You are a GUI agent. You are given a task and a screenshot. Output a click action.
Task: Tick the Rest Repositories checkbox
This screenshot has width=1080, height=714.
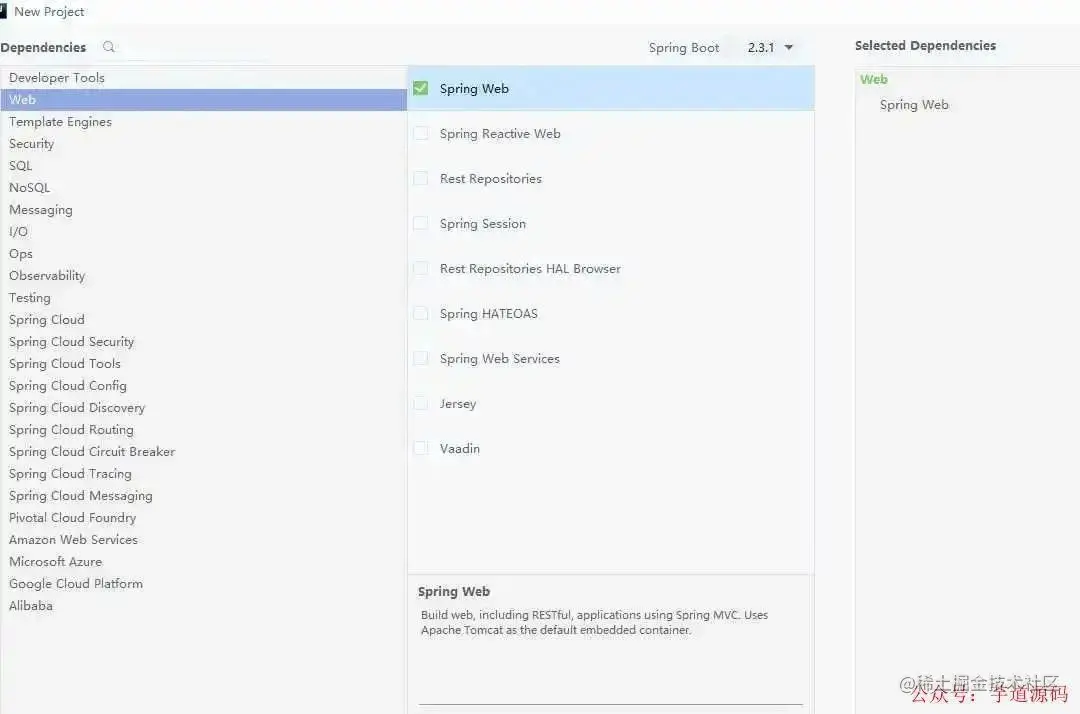420,178
